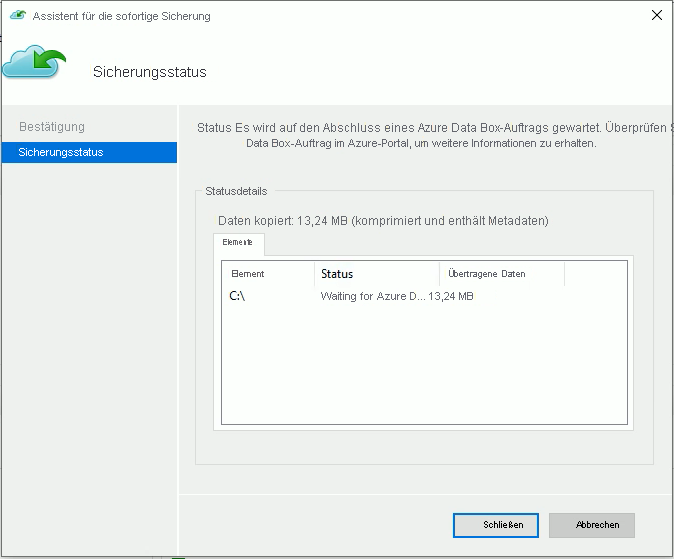Select Bestätigung step in sidebar
Screen dimensions: 674x559
[52, 127]
